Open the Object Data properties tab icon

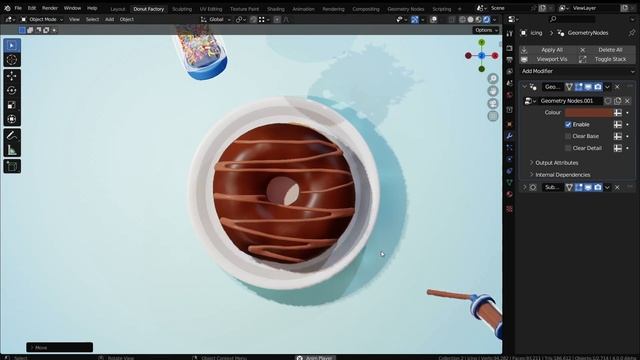pos(509,182)
